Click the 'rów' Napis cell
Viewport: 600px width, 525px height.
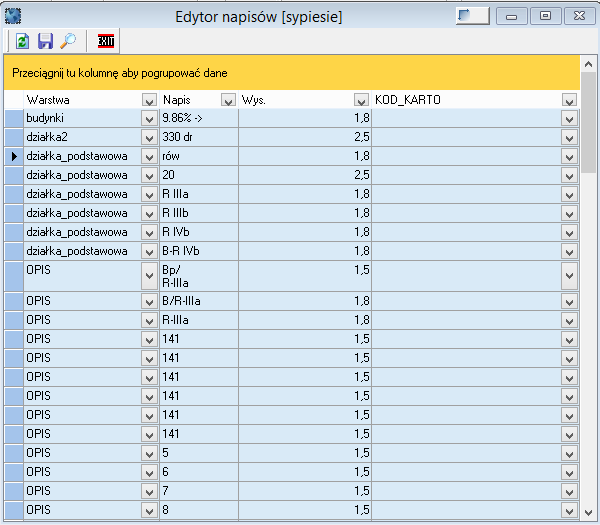pos(199,157)
